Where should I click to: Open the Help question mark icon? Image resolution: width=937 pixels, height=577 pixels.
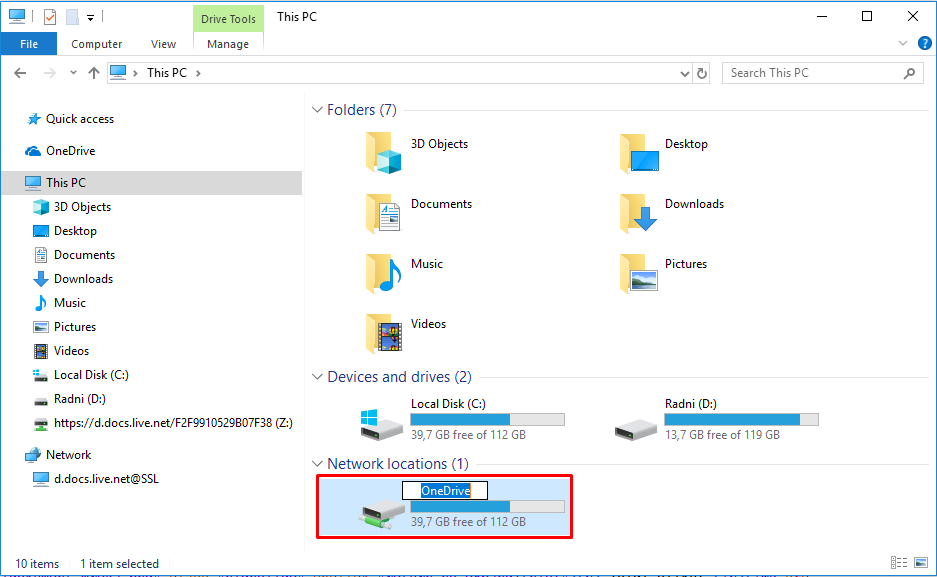pyautogui.click(x=924, y=43)
